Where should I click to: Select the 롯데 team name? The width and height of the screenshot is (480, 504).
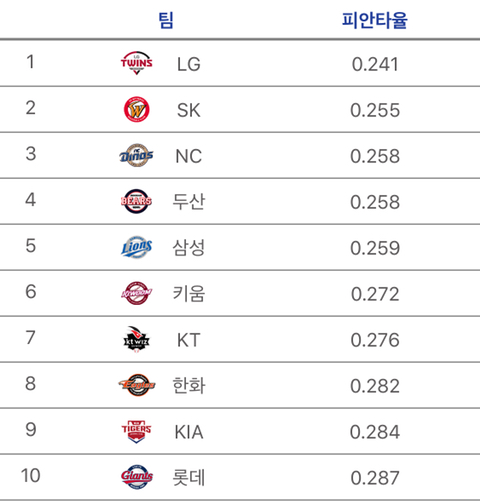pos(189,477)
